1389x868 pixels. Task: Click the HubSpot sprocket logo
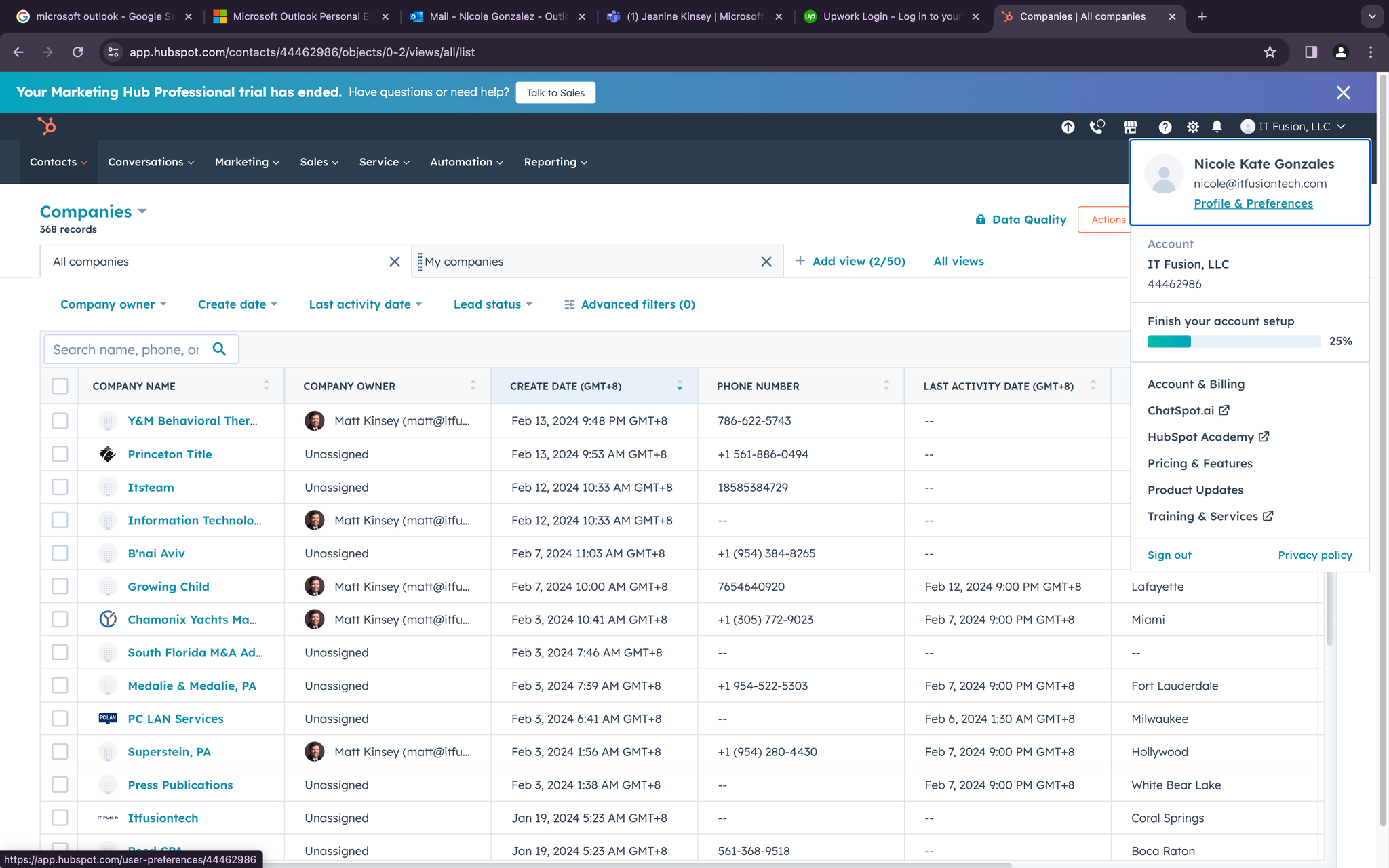click(47, 126)
